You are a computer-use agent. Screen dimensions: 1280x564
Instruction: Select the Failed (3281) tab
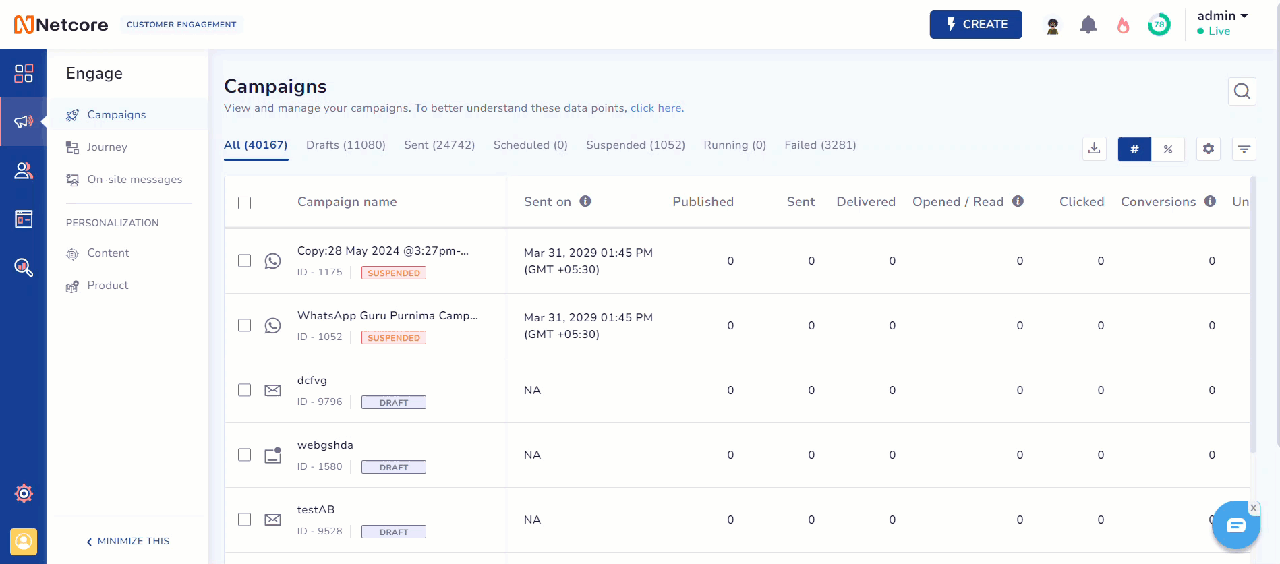(x=820, y=145)
